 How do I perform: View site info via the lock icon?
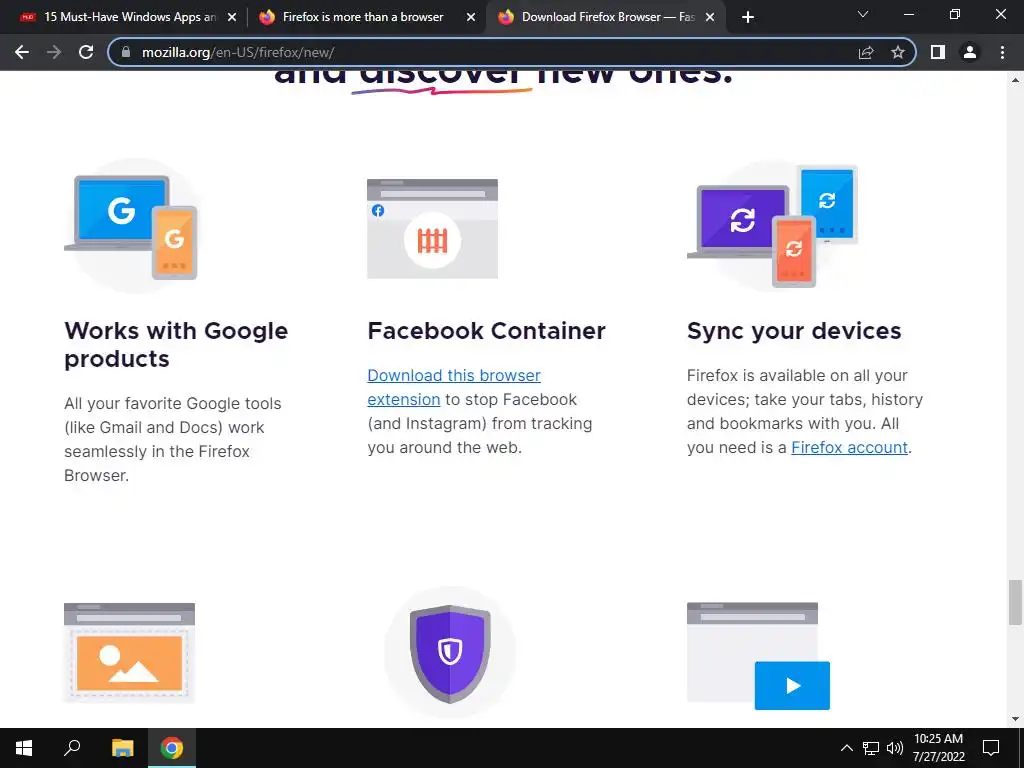coord(126,52)
